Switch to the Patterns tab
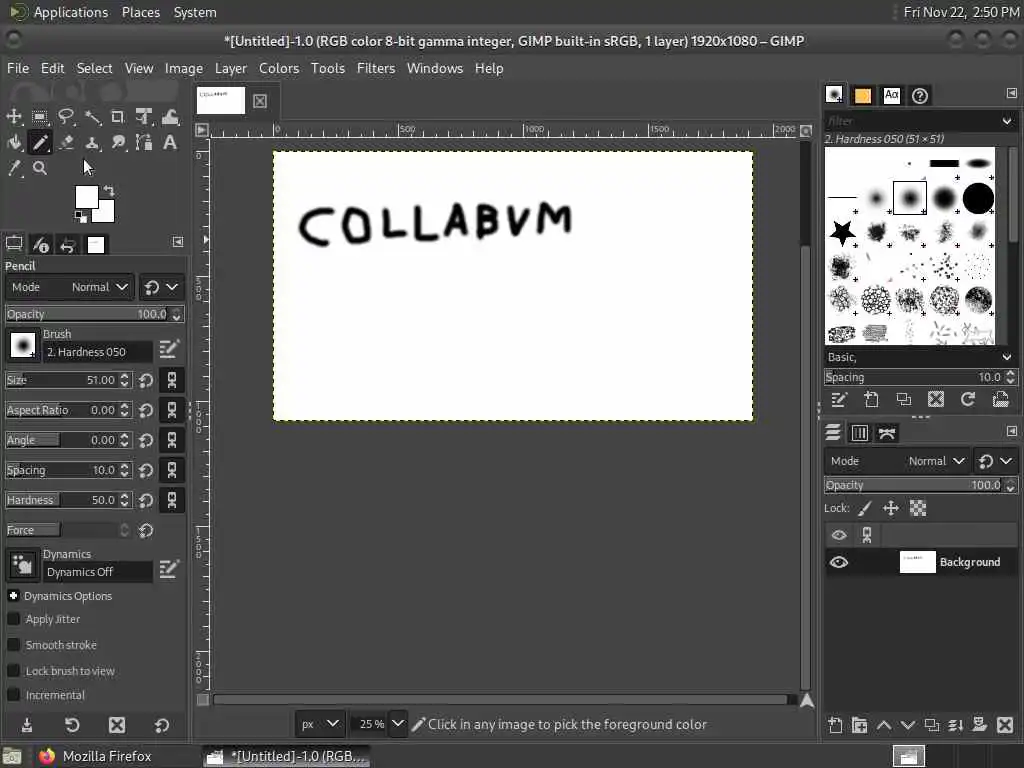This screenshot has width=1024, height=768. point(863,95)
